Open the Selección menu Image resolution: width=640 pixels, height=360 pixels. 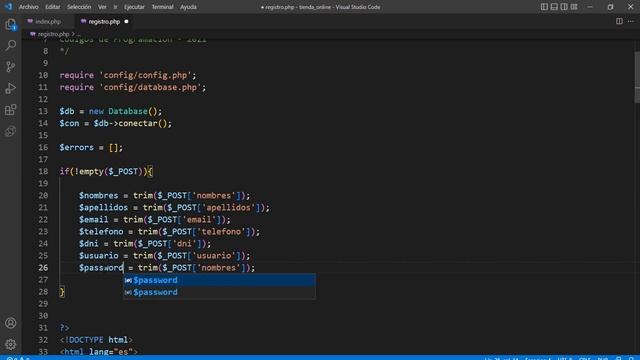coord(79,7)
